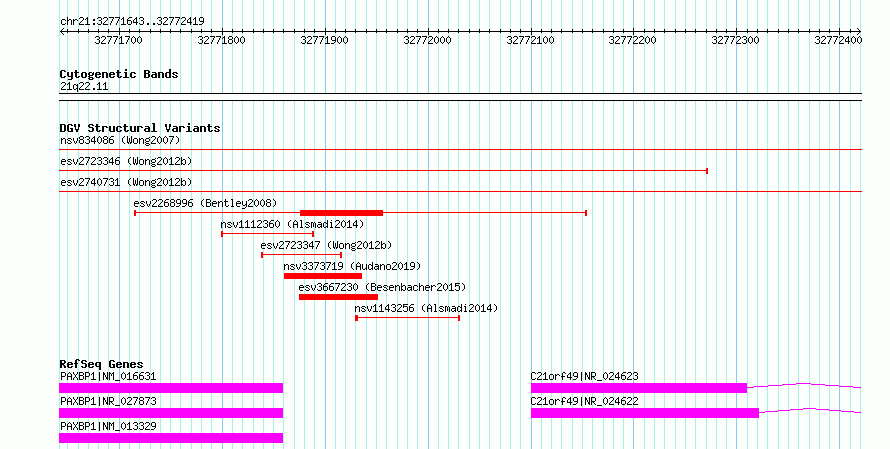890x449 pixels.
Task: Click the esv2723347 variant span line
Action: pos(301,255)
